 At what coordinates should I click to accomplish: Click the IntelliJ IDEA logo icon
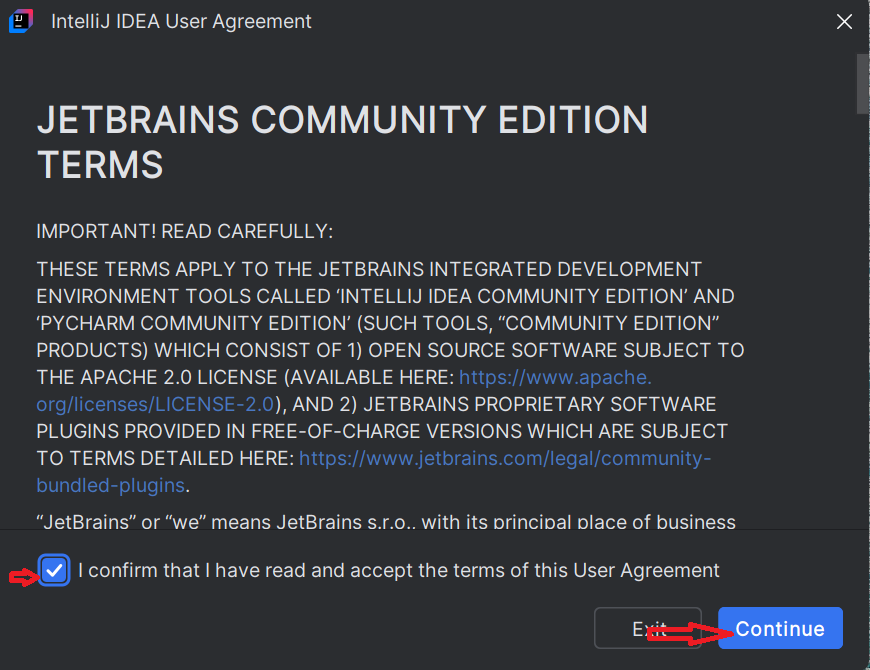click(21, 22)
